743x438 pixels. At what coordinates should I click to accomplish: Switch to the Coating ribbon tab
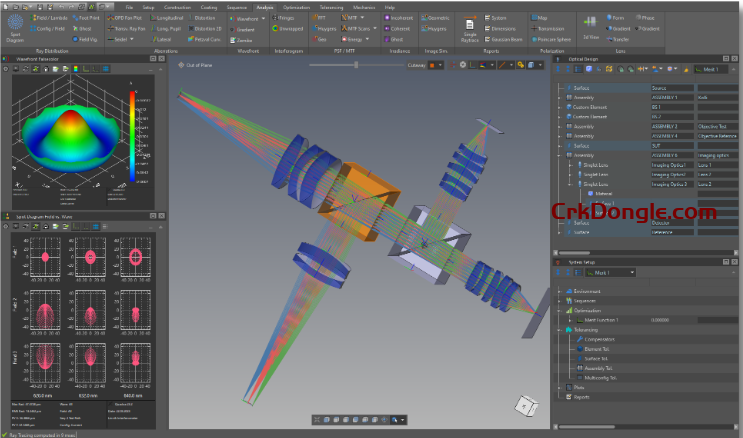[208, 7]
